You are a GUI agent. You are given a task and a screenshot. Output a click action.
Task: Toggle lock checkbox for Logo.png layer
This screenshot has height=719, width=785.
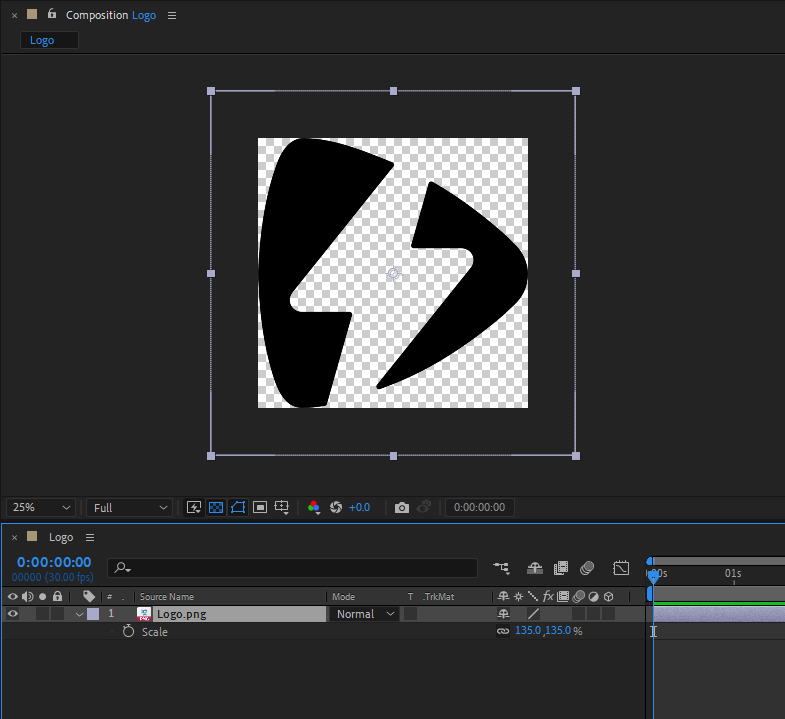coord(58,614)
